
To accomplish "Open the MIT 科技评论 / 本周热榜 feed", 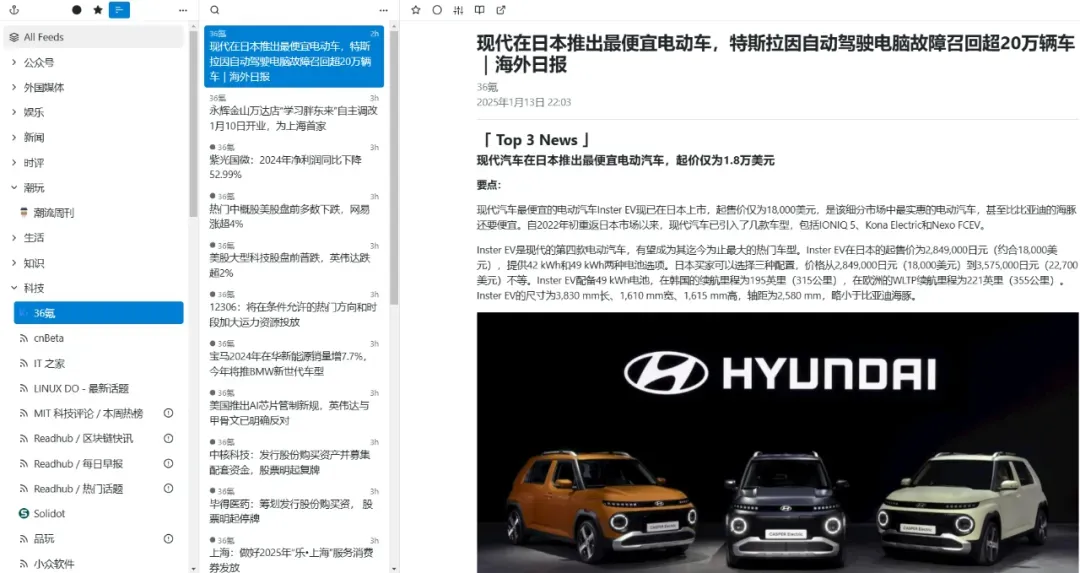I will click(98, 413).
